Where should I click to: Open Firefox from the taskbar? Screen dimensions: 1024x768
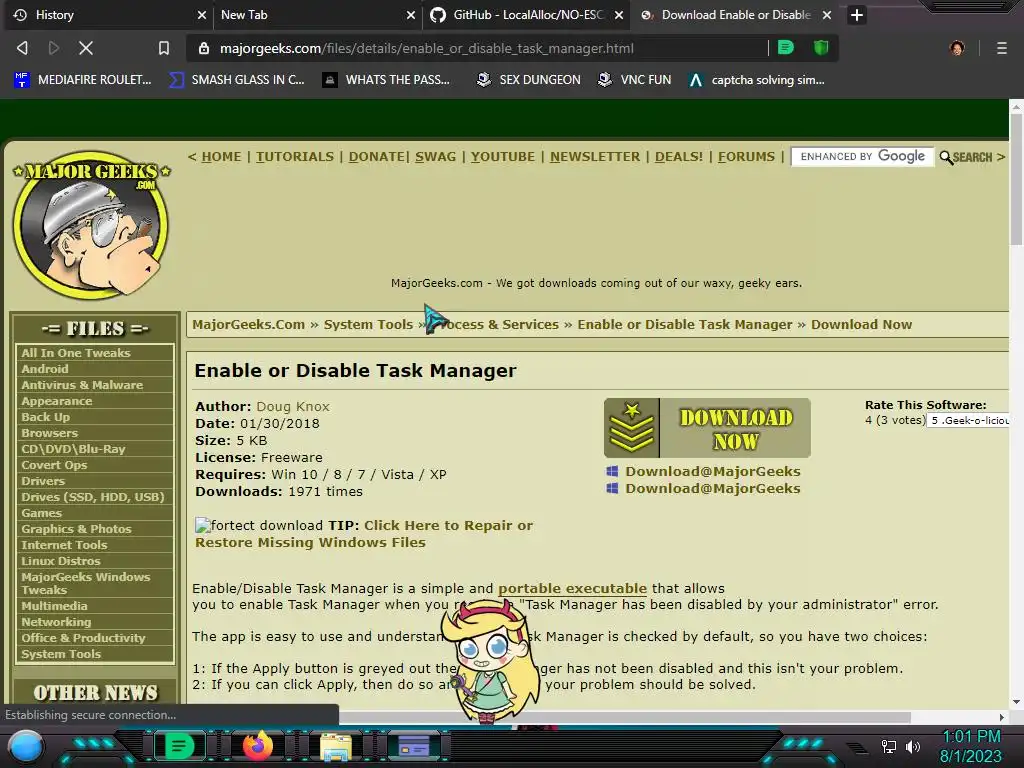(257, 746)
